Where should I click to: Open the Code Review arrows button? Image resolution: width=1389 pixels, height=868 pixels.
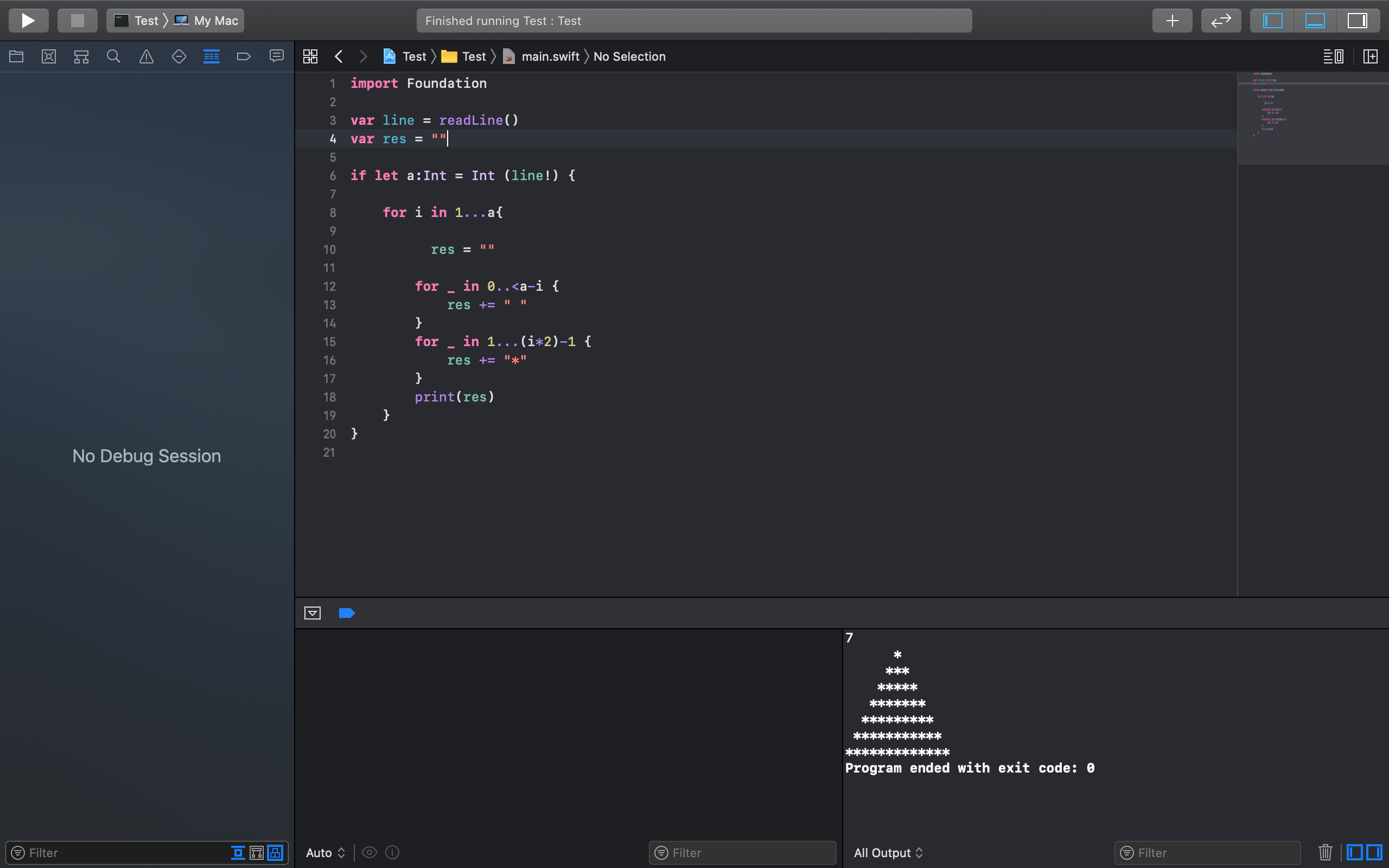click(x=1221, y=21)
